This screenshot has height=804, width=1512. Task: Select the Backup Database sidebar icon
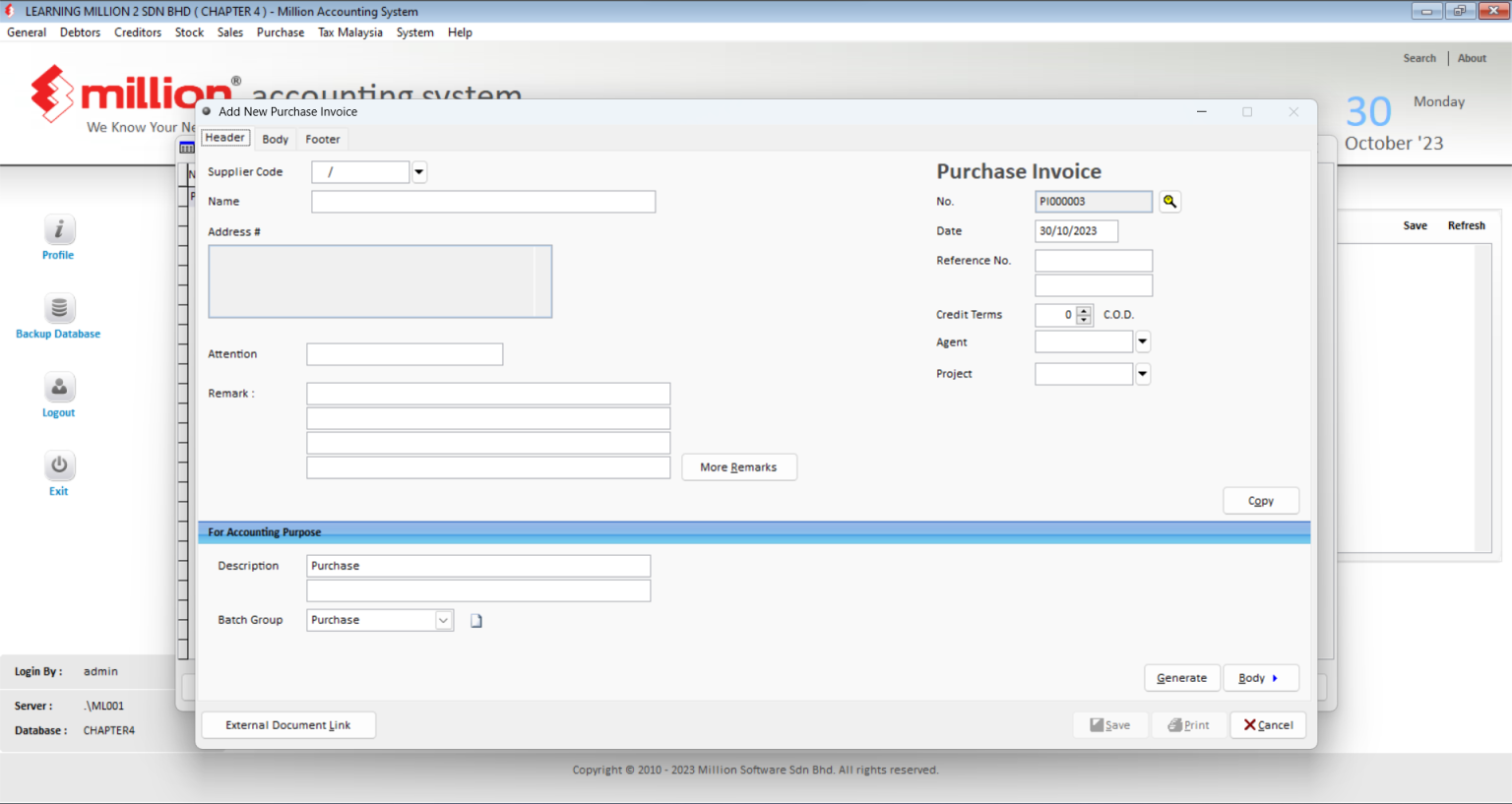[58, 308]
